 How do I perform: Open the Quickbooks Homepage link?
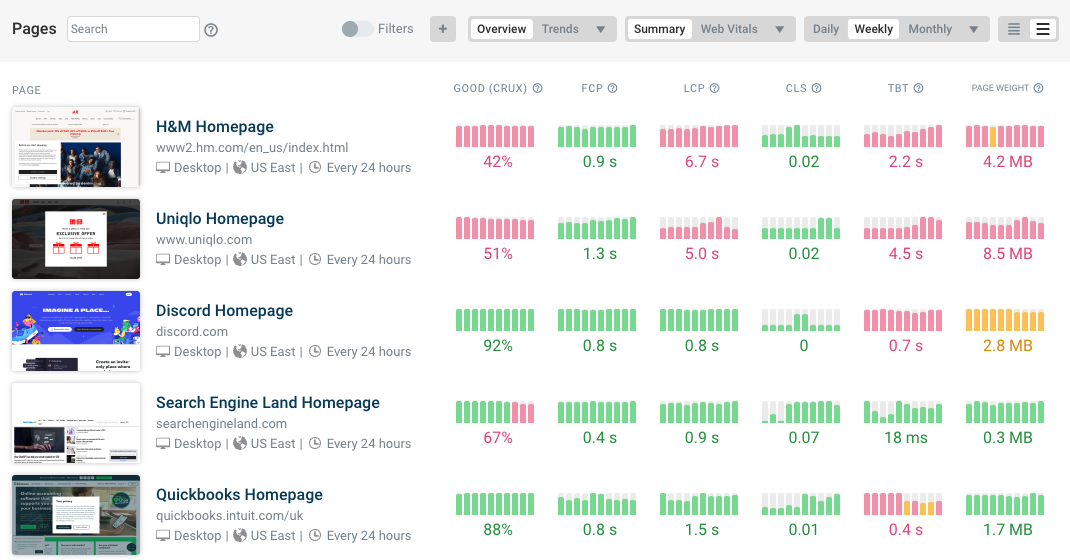coord(239,495)
